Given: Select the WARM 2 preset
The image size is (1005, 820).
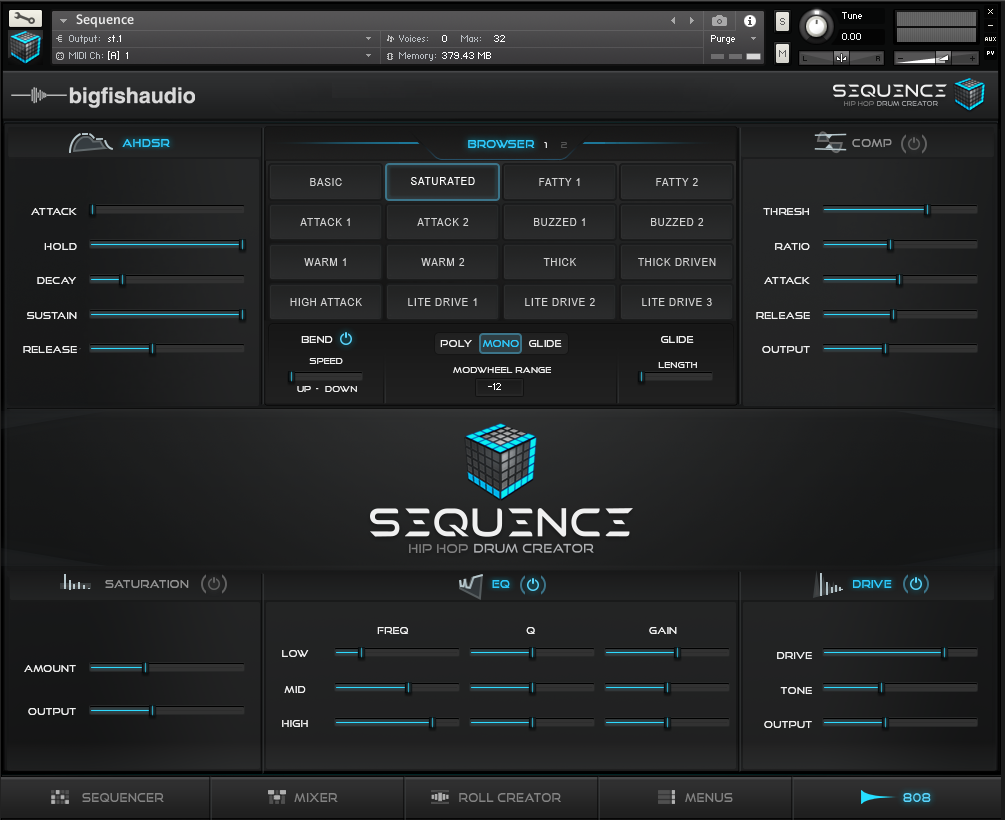Looking at the screenshot, I should (x=442, y=262).
